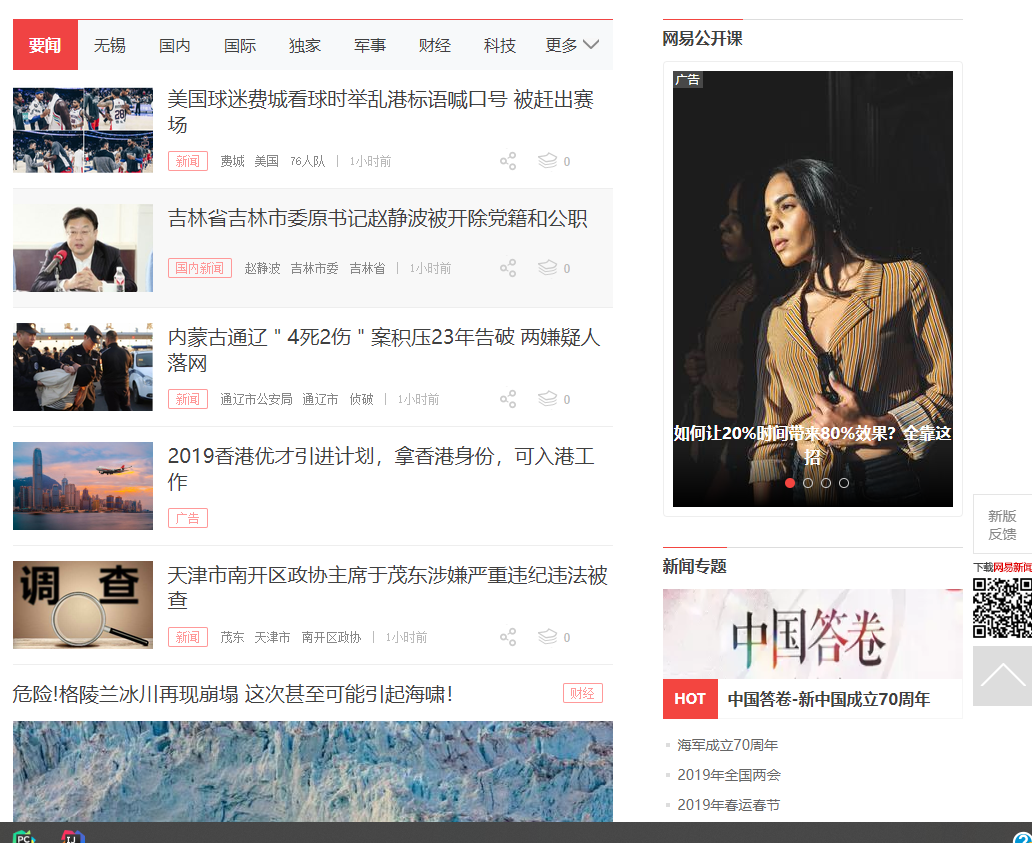Open headline 危险!格陵兰冰川再现崩塌
The width and height of the screenshot is (1032, 843).
233,694
